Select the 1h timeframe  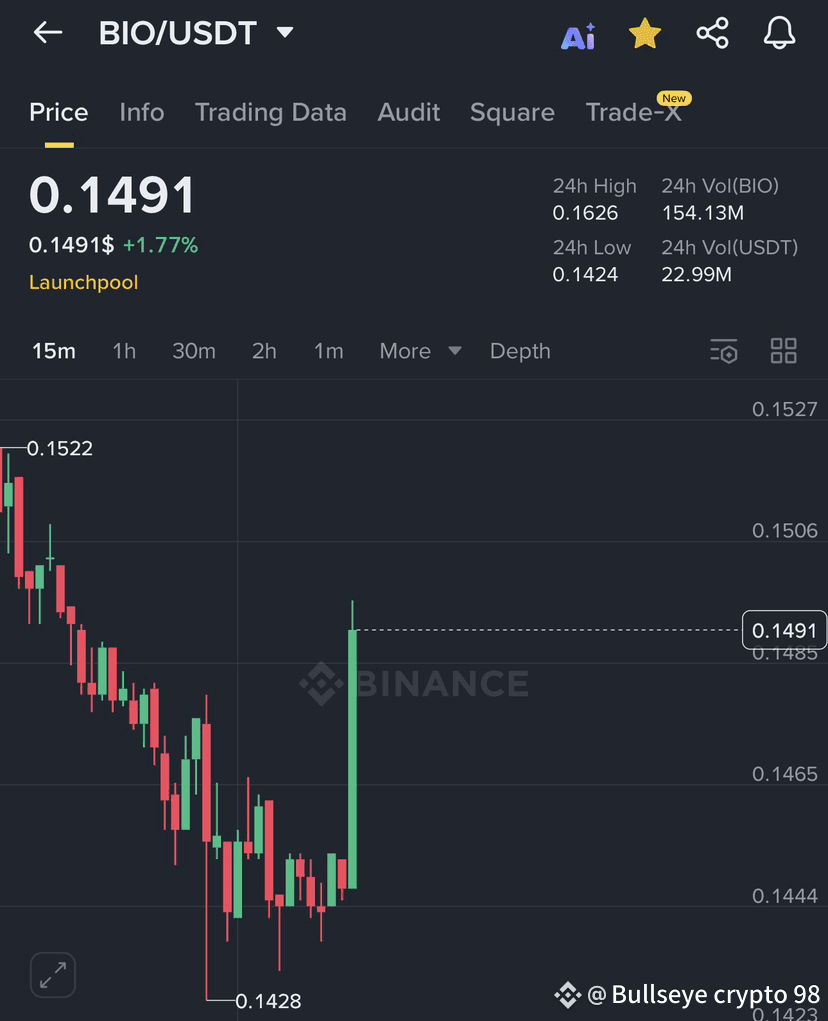coord(124,351)
